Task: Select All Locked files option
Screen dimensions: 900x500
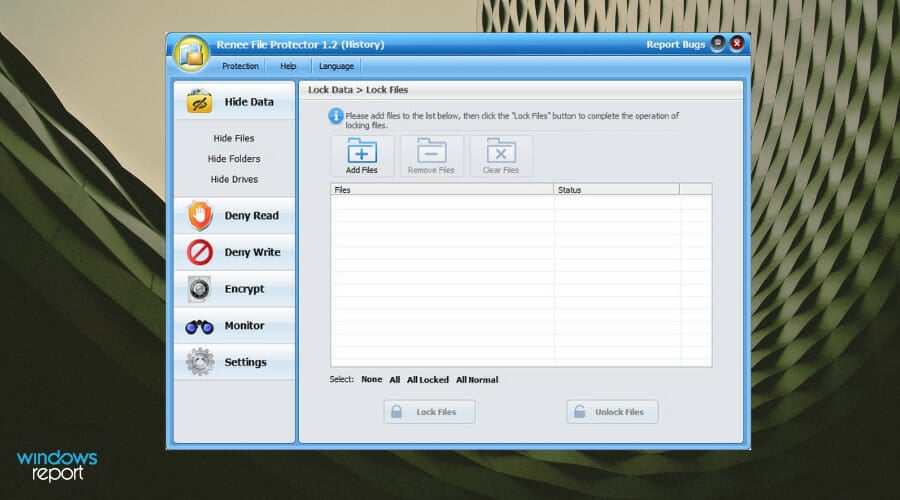Action: pyautogui.click(x=428, y=379)
